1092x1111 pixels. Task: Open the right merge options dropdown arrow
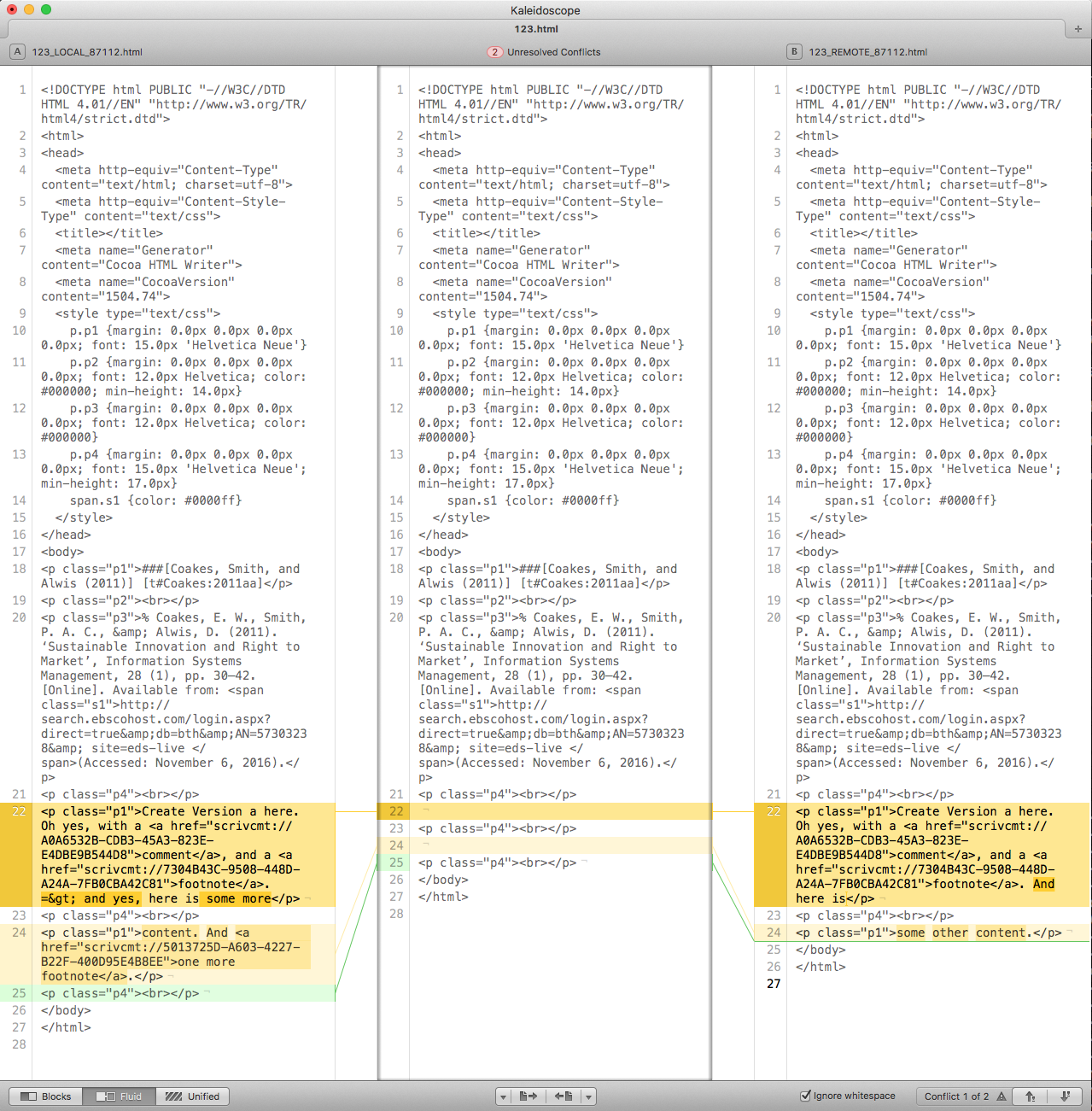(x=590, y=1096)
